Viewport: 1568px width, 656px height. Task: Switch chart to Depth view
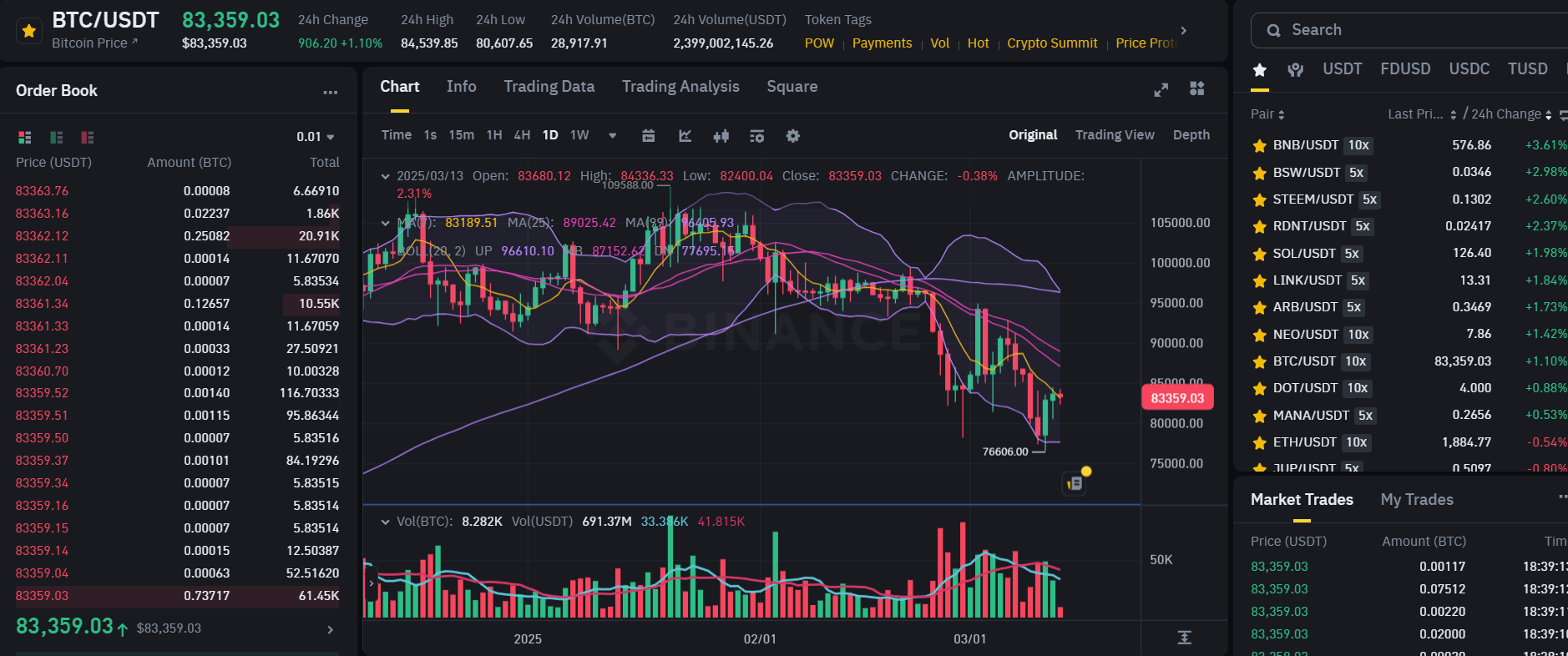tap(1191, 135)
